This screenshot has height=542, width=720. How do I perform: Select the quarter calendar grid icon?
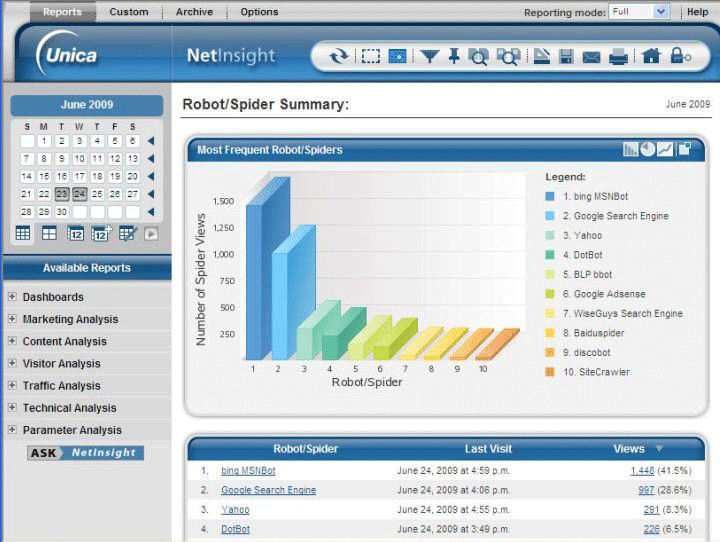click(49, 233)
